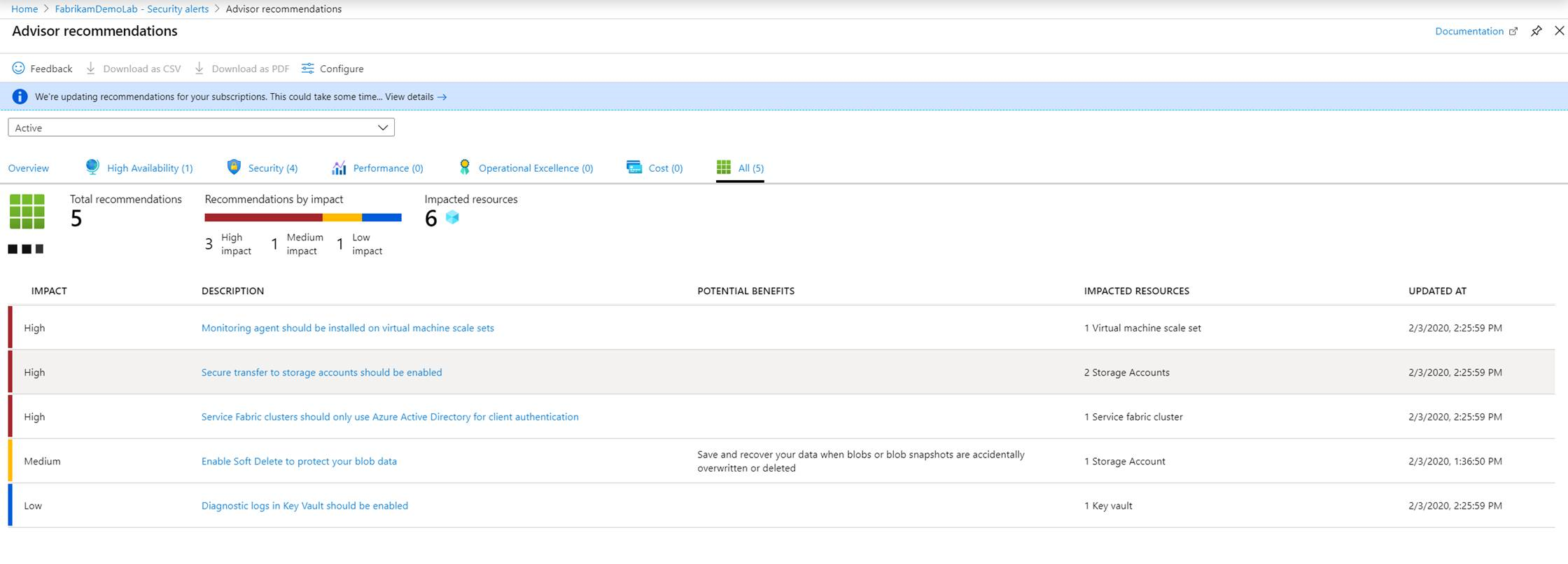Click the yellow Medium impact bar segment
The width and height of the screenshot is (1568, 564).
click(x=342, y=217)
